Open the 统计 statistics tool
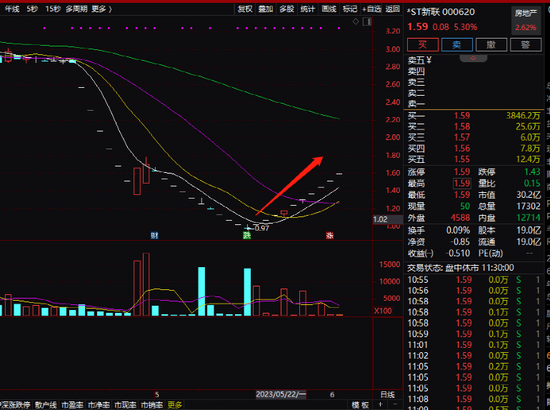The width and height of the screenshot is (550, 410). pyautogui.click(x=308, y=9)
